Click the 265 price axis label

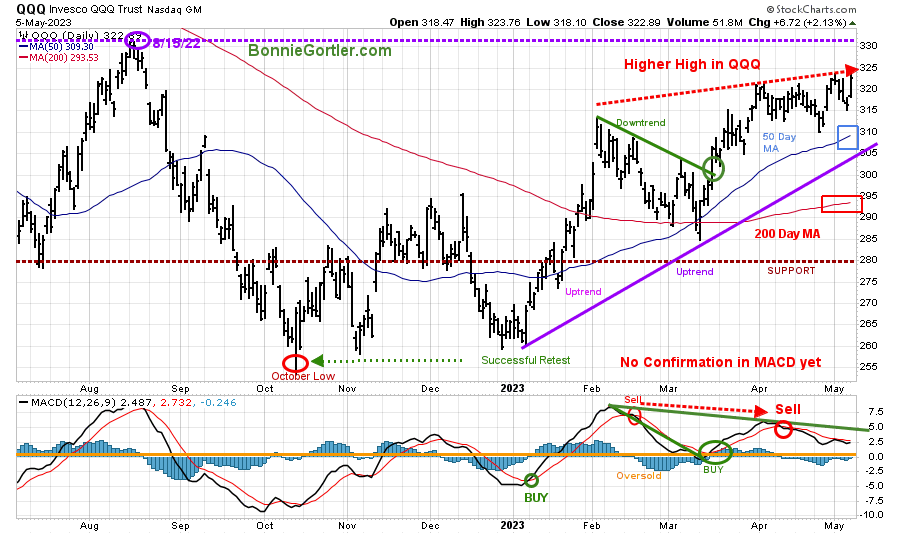point(868,324)
